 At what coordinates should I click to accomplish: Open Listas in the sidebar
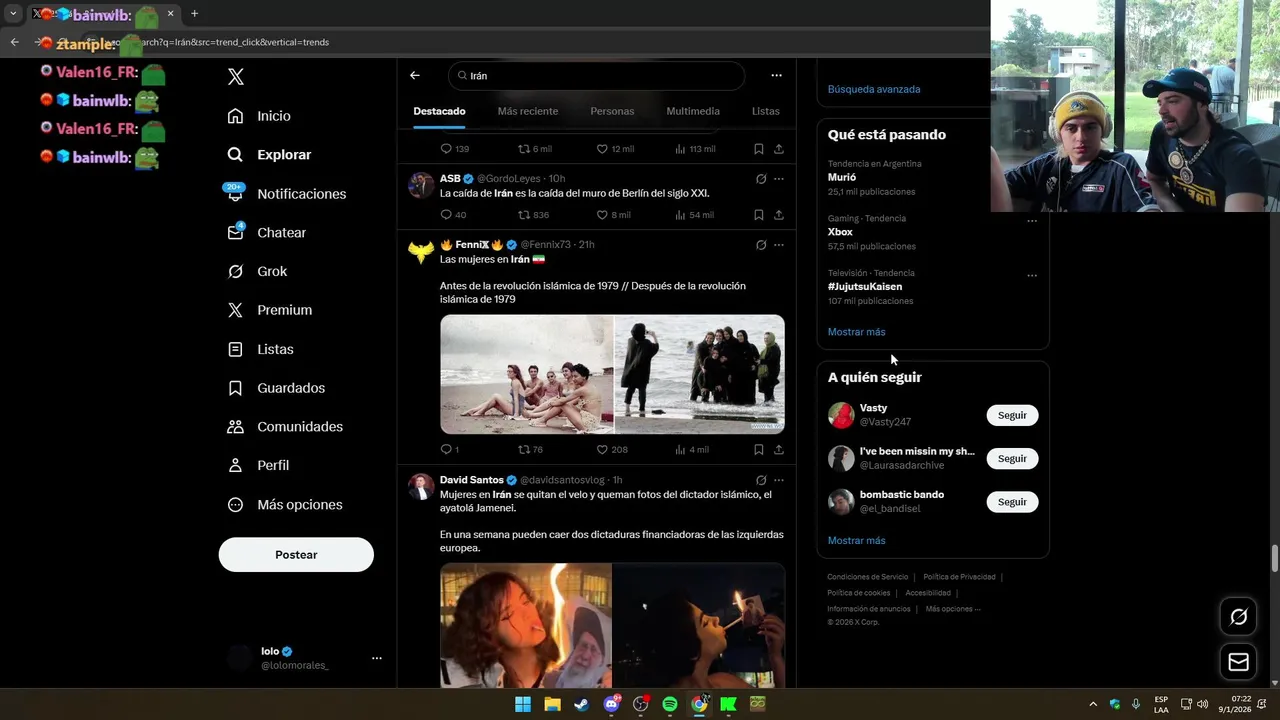[260, 349]
